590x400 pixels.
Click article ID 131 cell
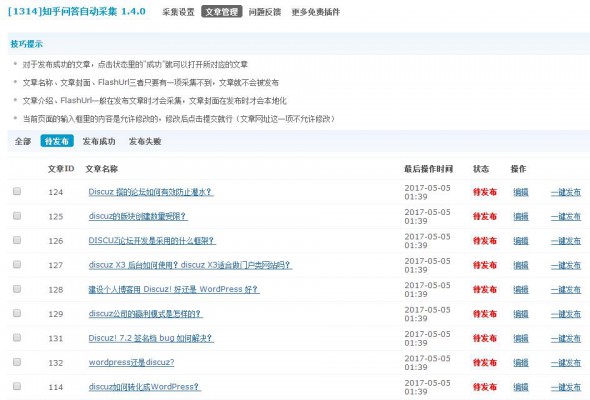point(56,338)
